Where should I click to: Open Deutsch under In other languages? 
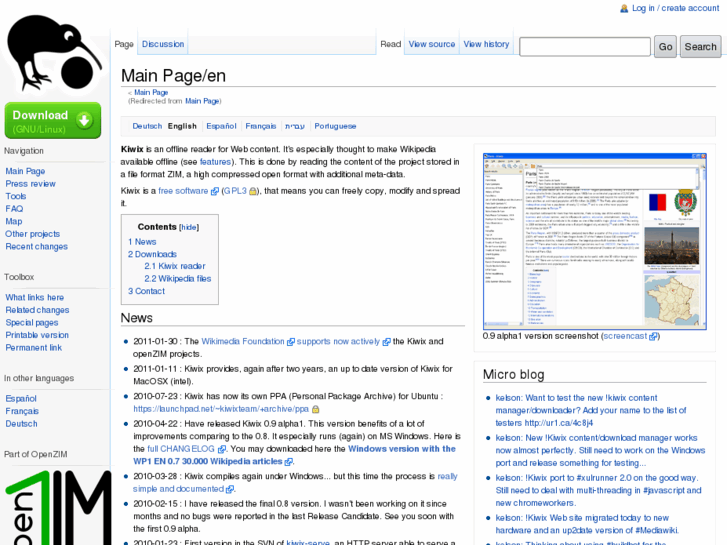click(21, 423)
